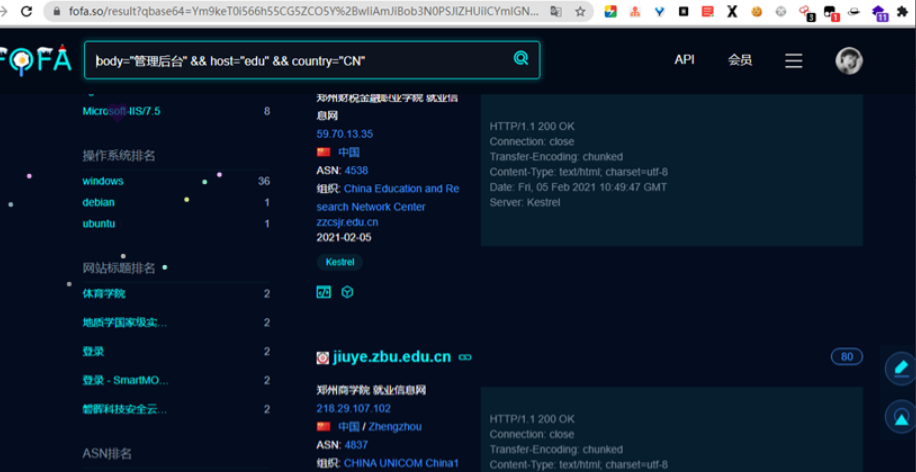Open the purple extension with badge 11
The width and height of the screenshot is (916, 472).
[x=880, y=12]
